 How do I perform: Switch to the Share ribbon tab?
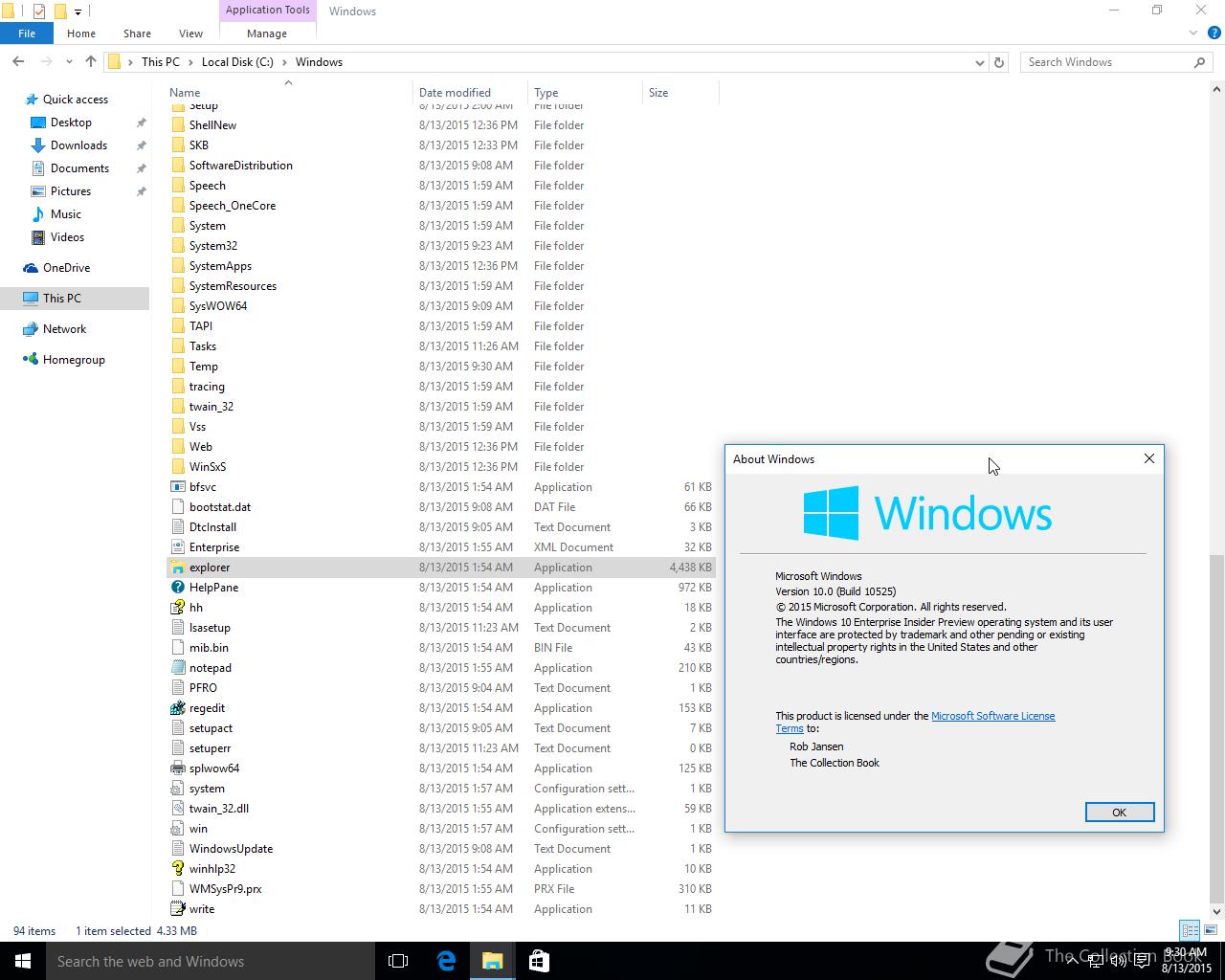137,33
